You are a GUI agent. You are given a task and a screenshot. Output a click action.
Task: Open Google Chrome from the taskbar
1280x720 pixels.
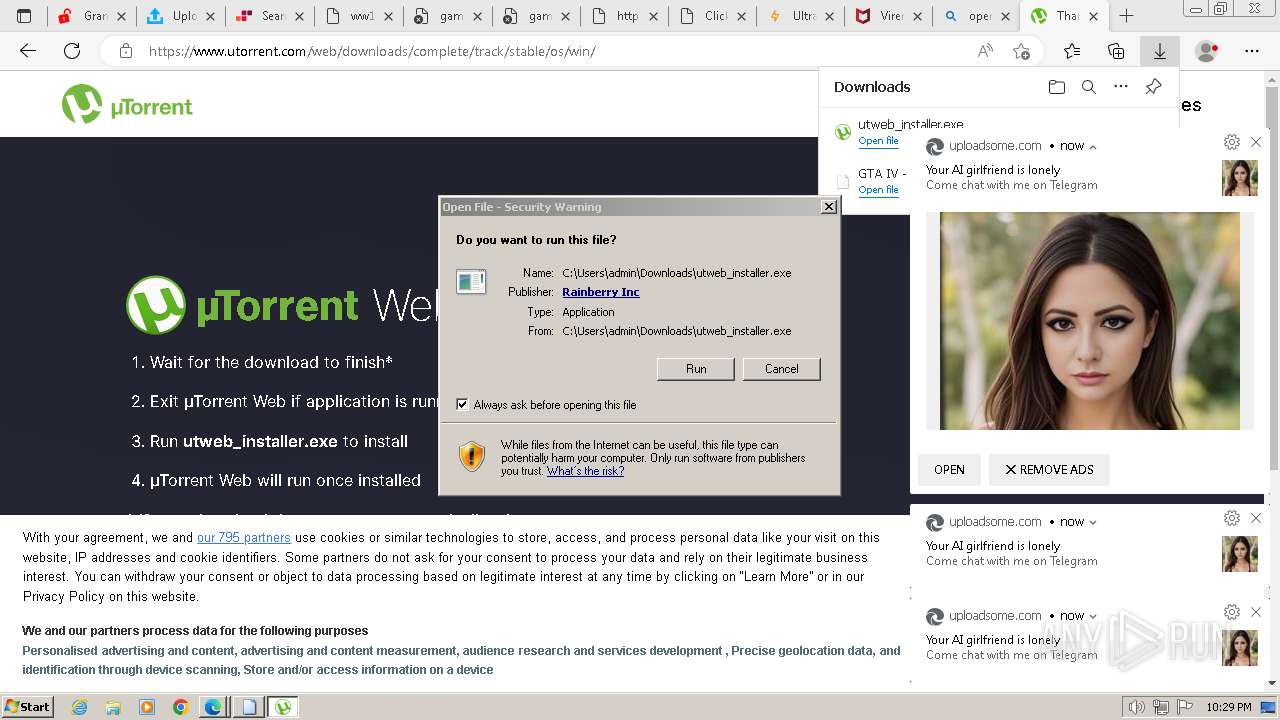180,707
